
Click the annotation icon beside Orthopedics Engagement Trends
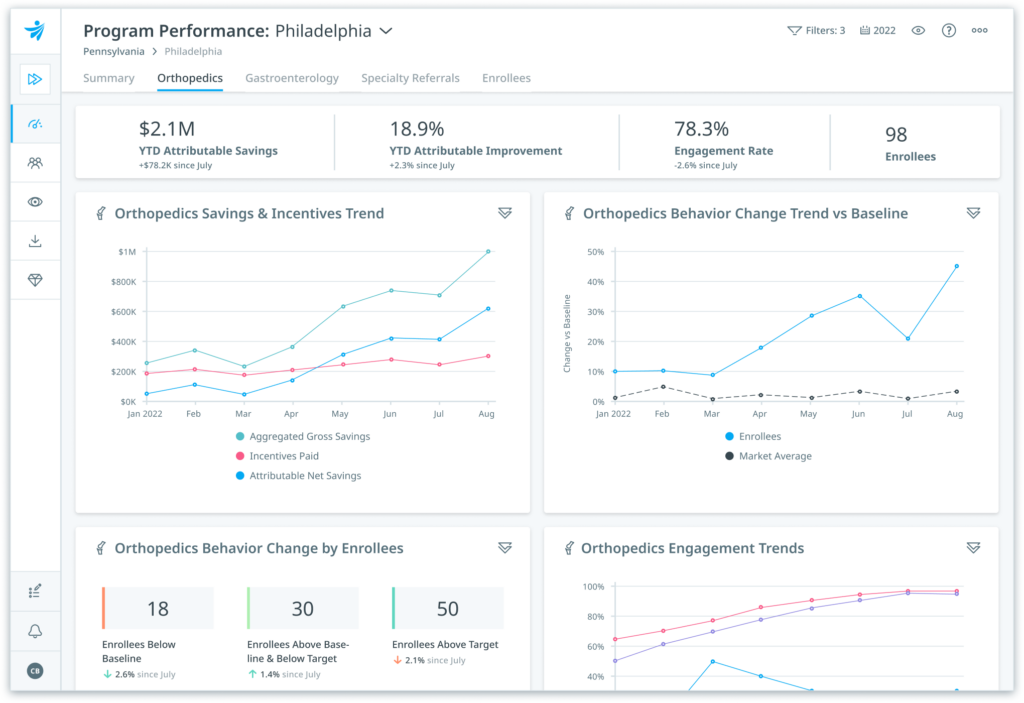[569, 548]
